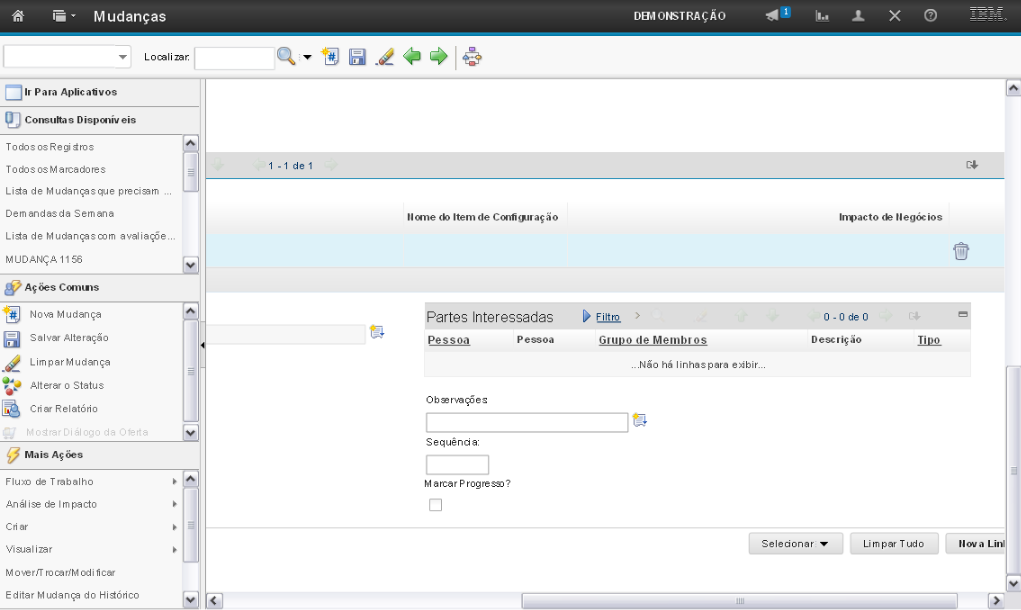Screen dimensions: 1021x610
Task: Click the horizontal scrollbar at the bottom
Action: pyautogui.click(x=740, y=600)
